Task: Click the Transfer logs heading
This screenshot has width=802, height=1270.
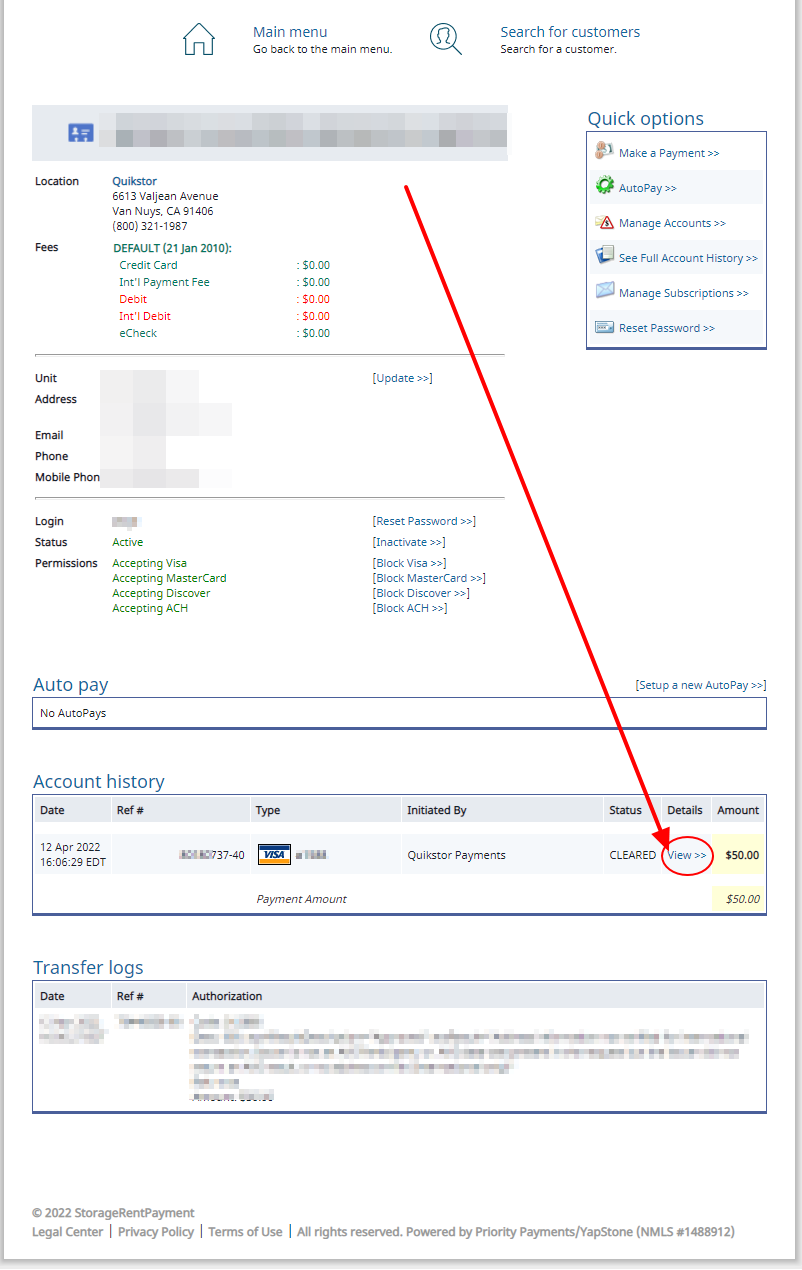Action: [88, 967]
